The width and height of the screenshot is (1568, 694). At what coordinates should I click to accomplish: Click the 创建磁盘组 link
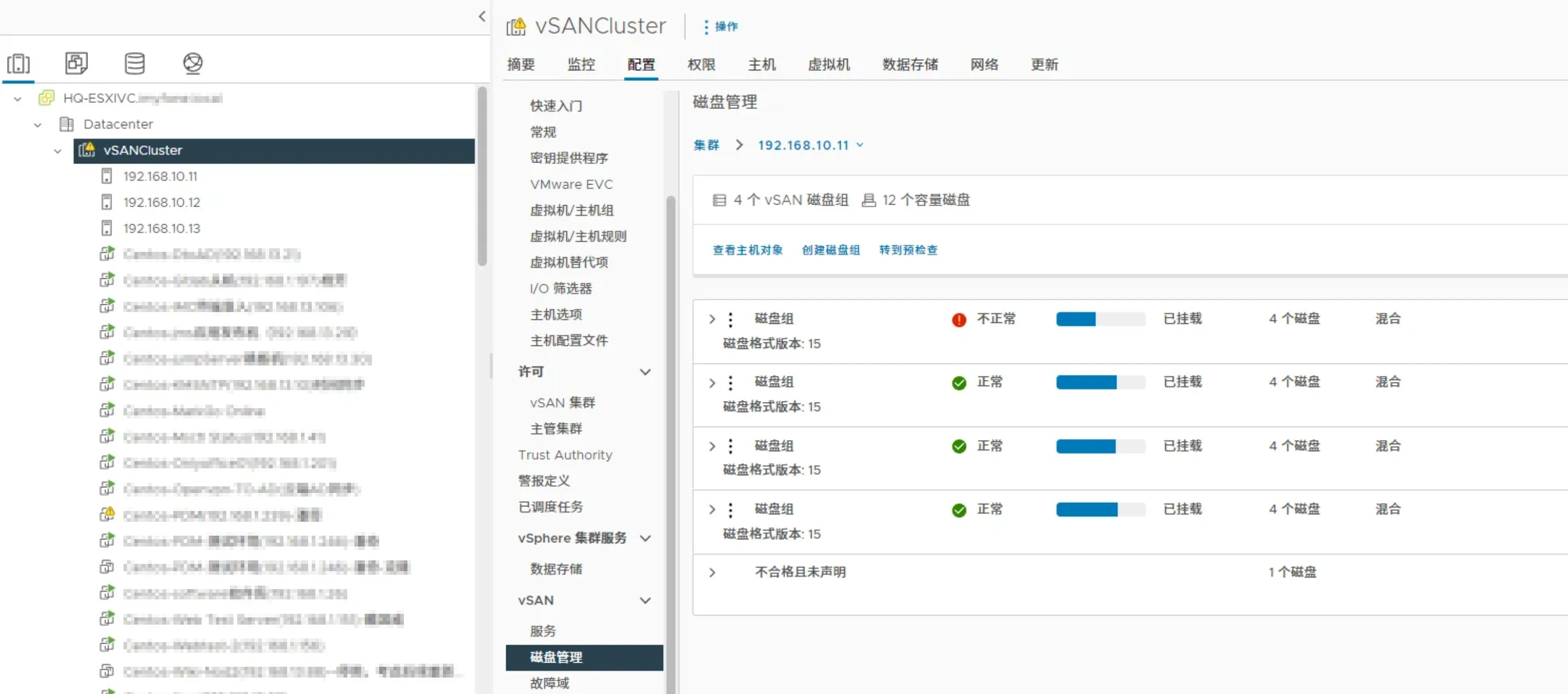831,250
